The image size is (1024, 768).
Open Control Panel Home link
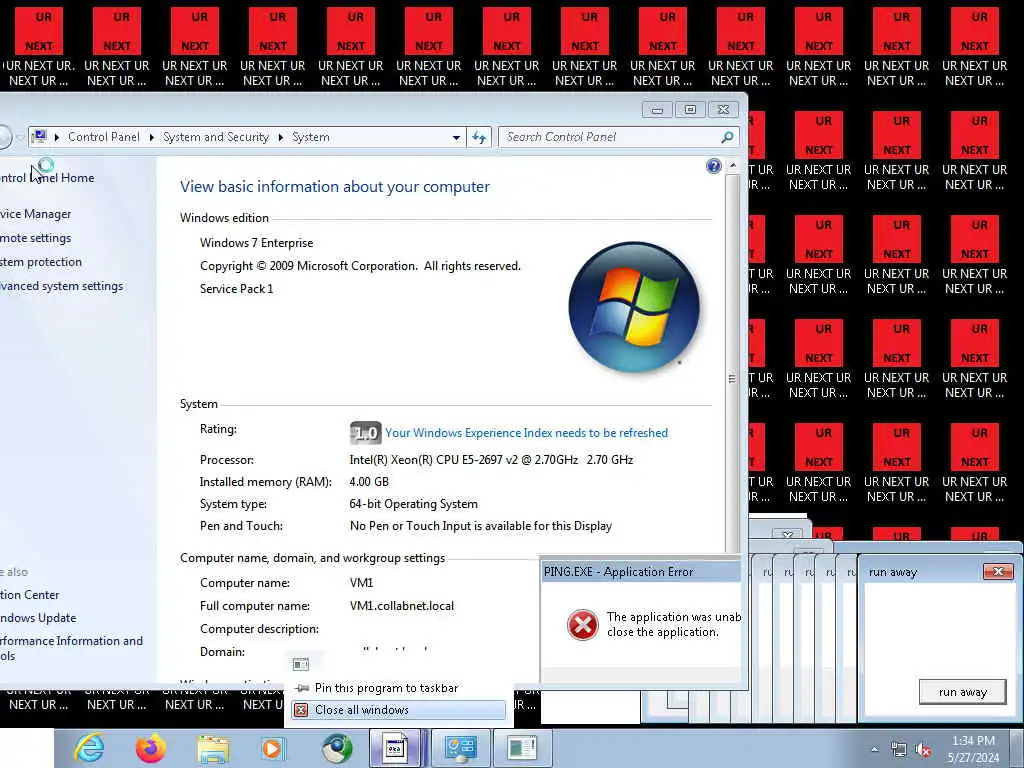[47, 178]
